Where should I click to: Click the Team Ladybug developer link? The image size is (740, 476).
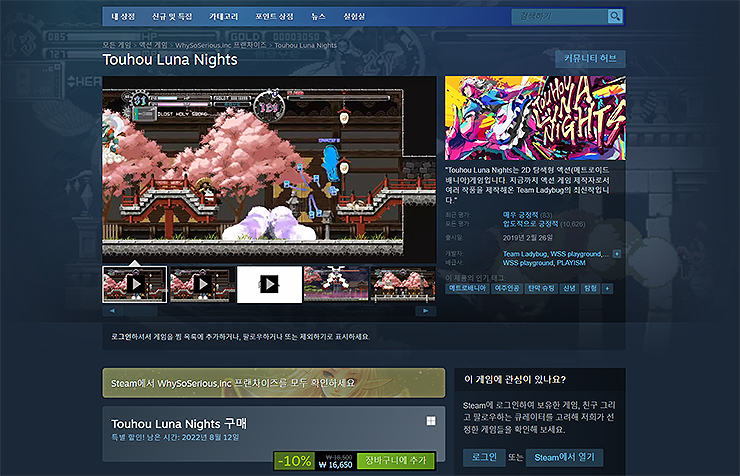pos(524,254)
